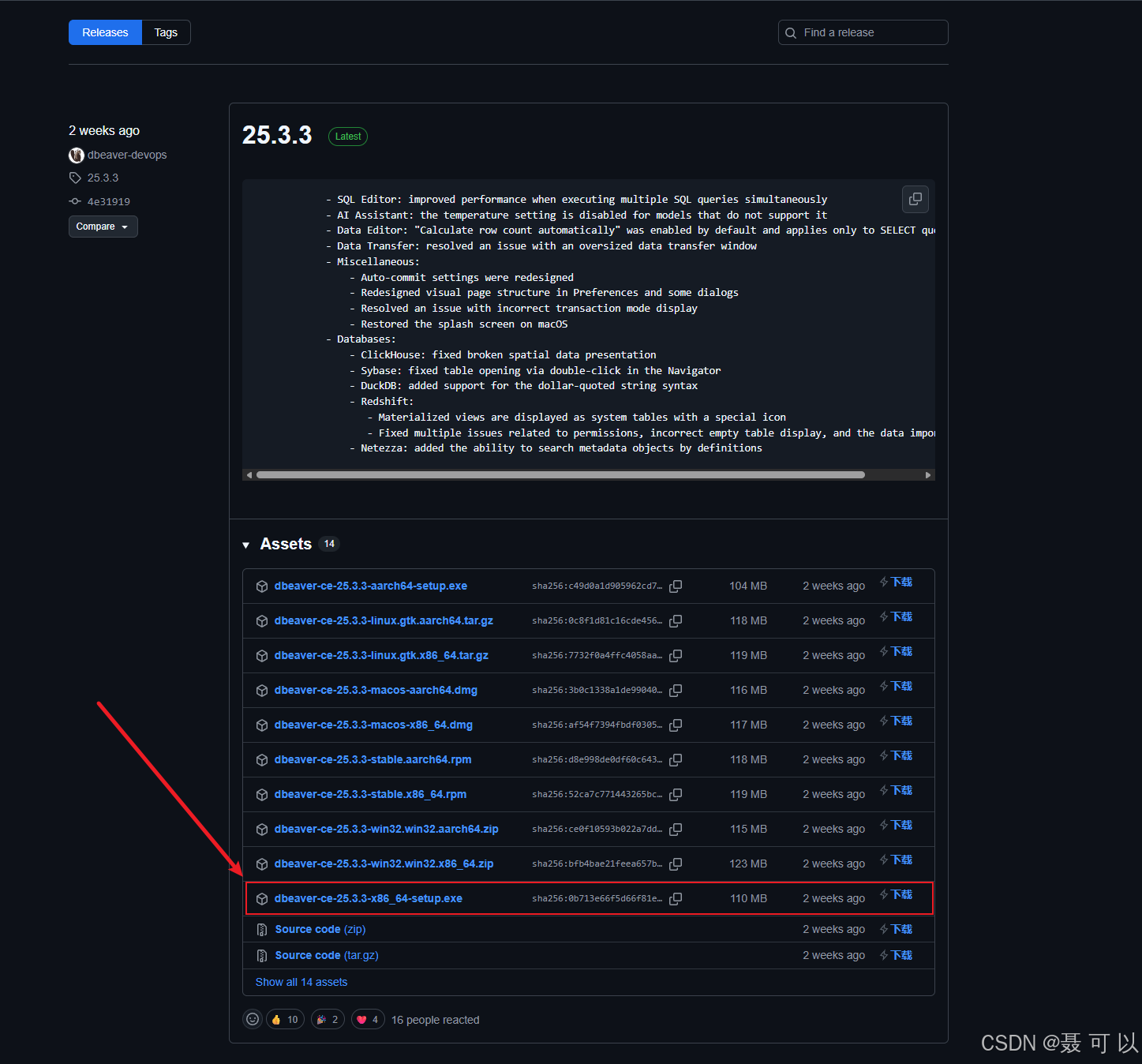Screen dimensions: 1142x1064
Task: Click the release notes horizontal scrollbar
Action: tap(560, 474)
